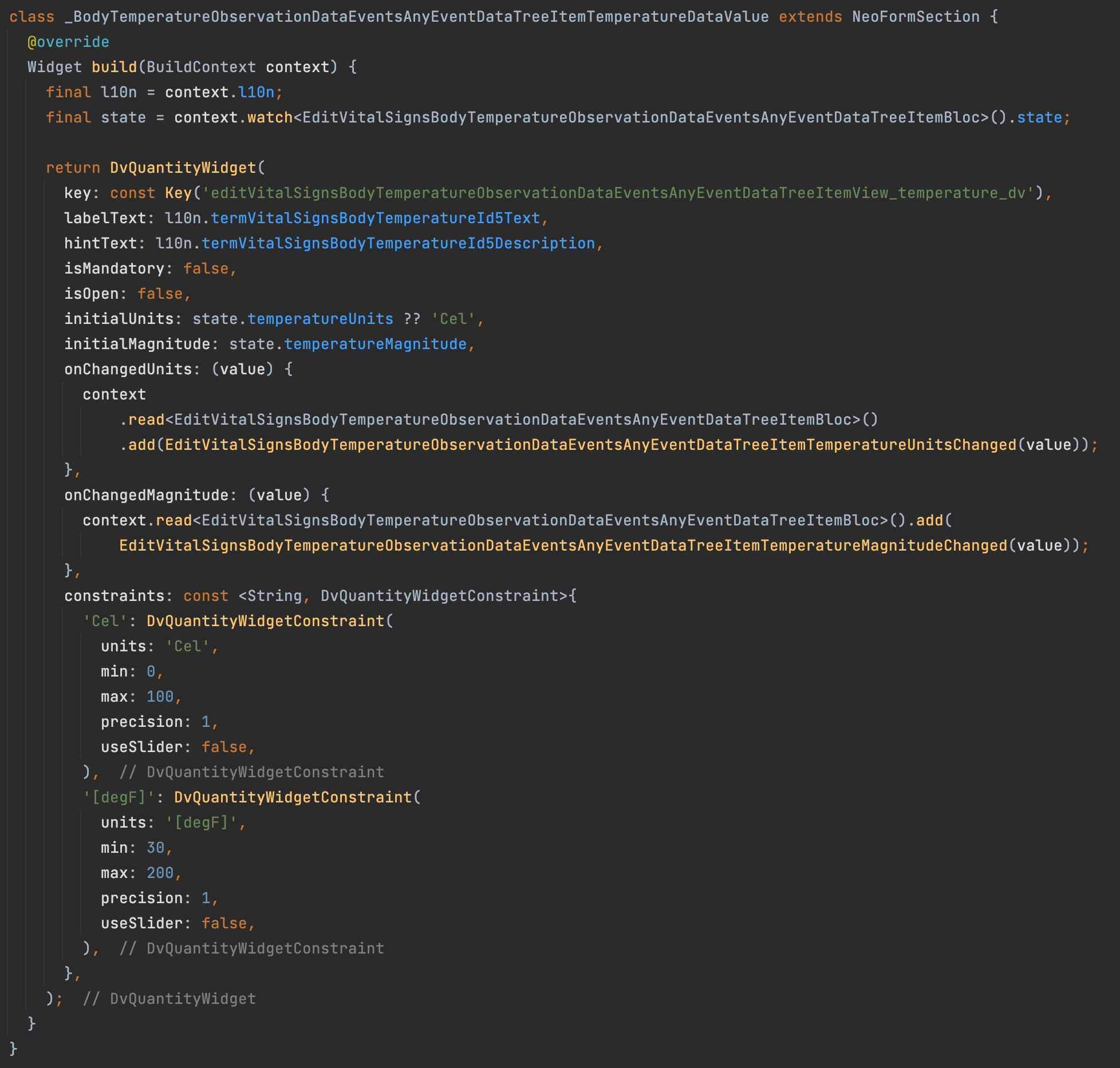Click the isOpen false value
This screenshot has width=1120, height=1068.
160,294
